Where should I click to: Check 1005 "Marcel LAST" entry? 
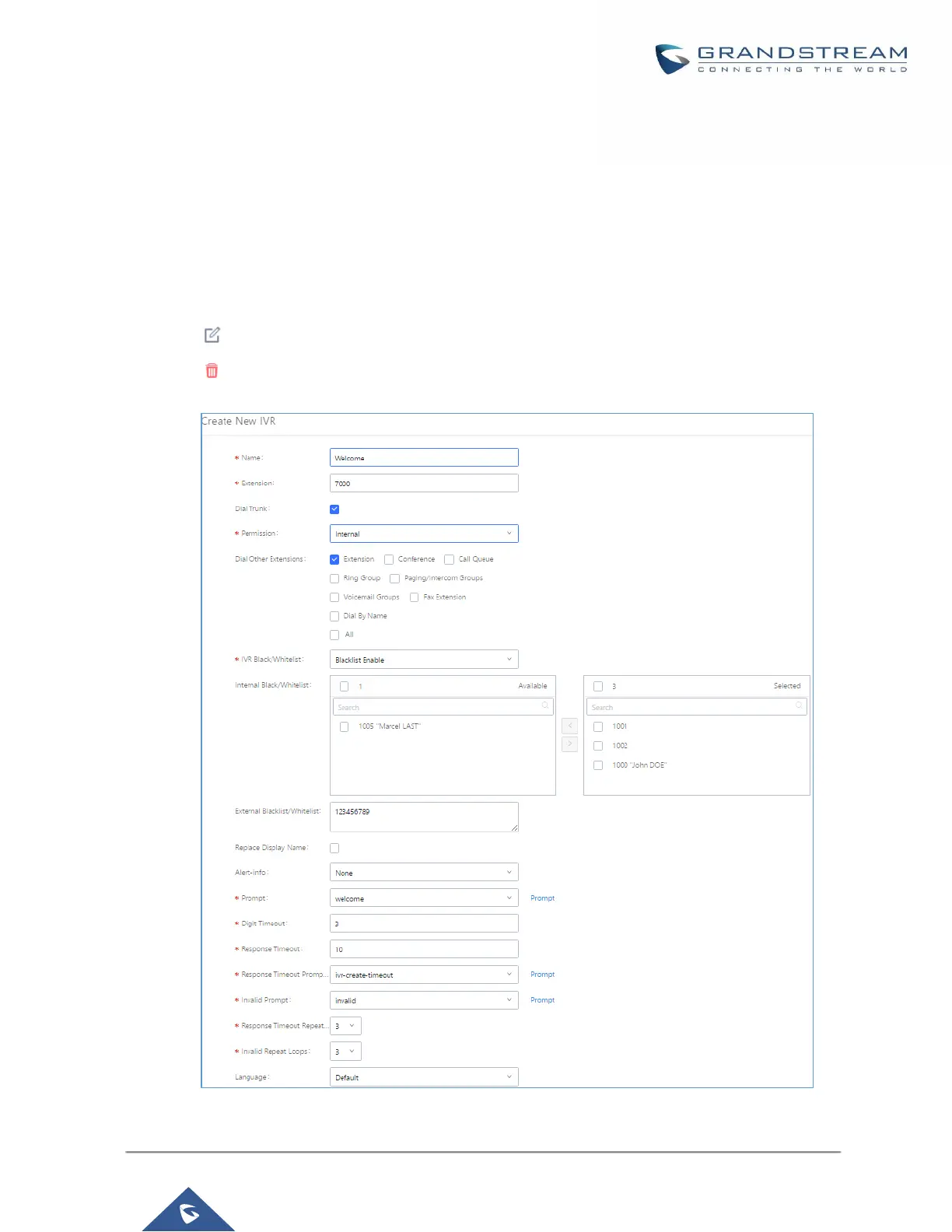[x=344, y=727]
